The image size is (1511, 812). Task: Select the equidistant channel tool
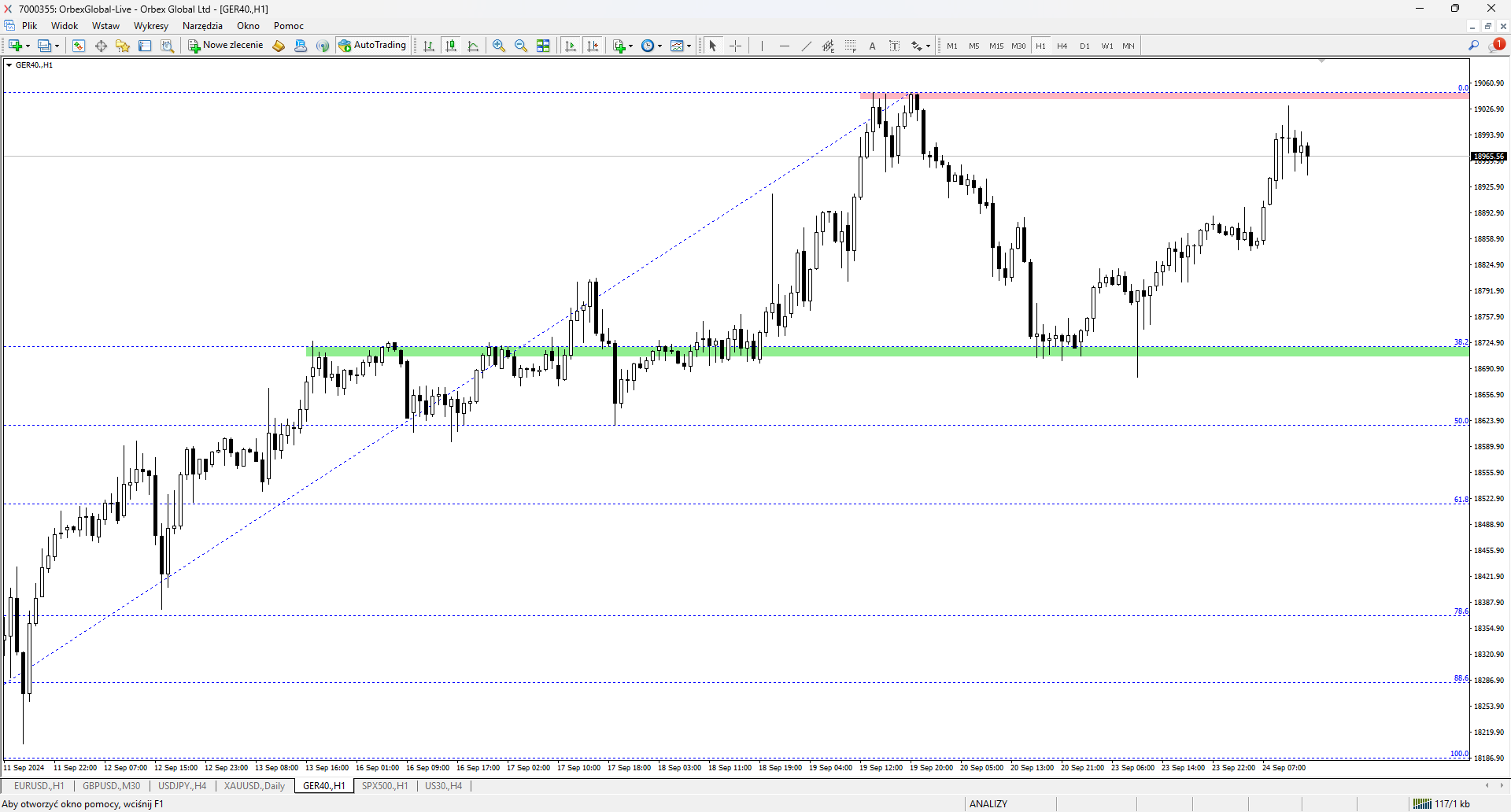(x=829, y=46)
